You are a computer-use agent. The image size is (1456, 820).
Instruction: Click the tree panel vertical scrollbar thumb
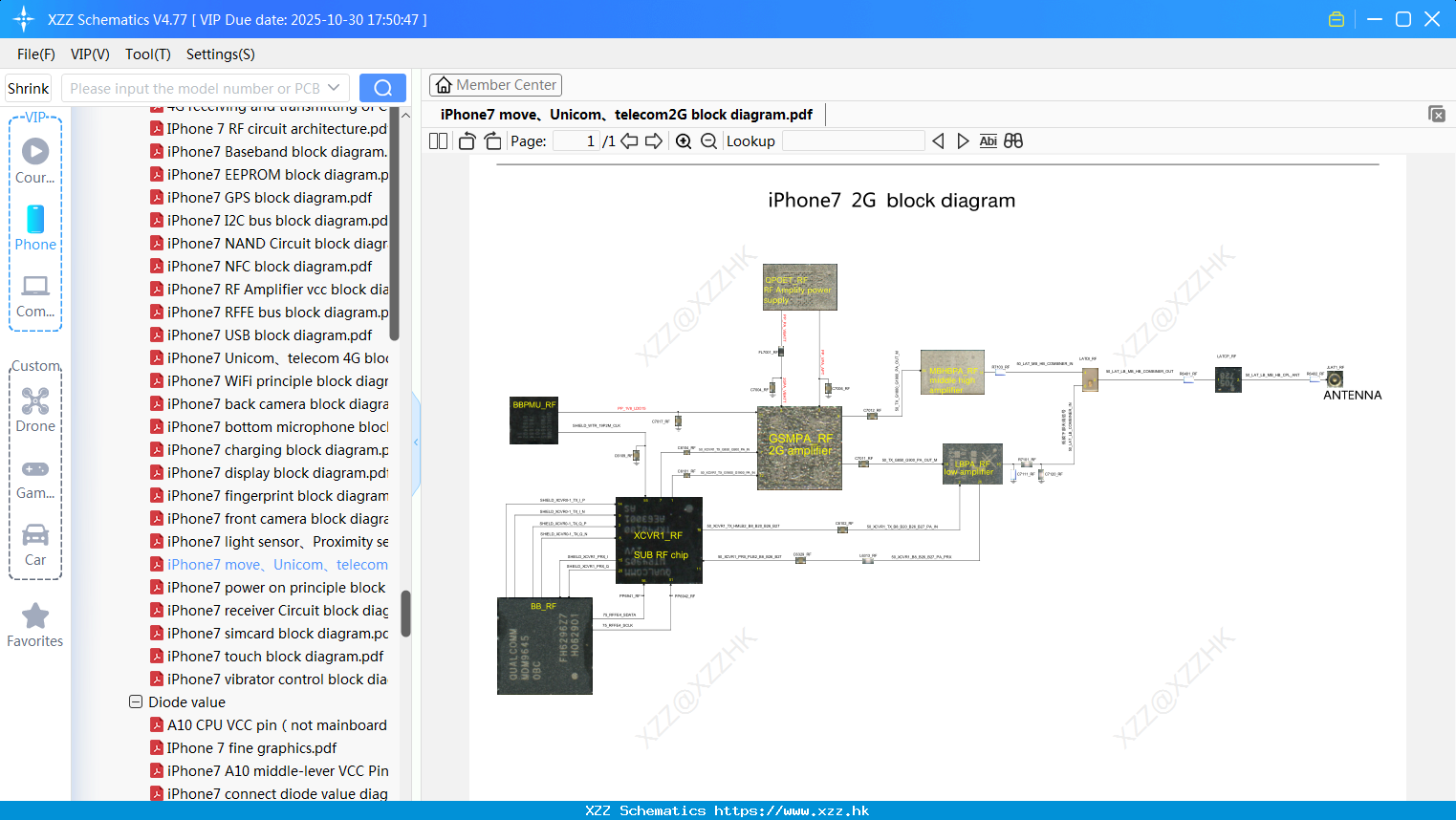click(x=405, y=613)
